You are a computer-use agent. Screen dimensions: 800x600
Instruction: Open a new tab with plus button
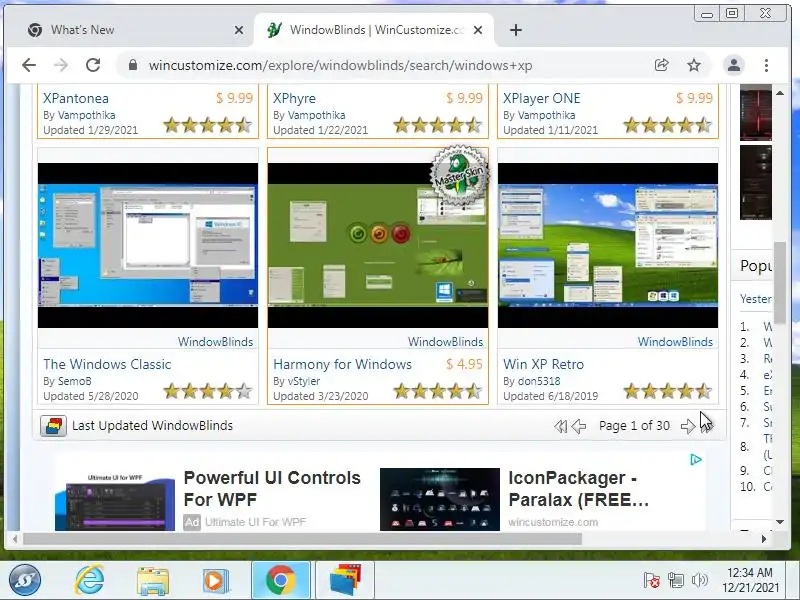pyautogui.click(x=516, y=30)
